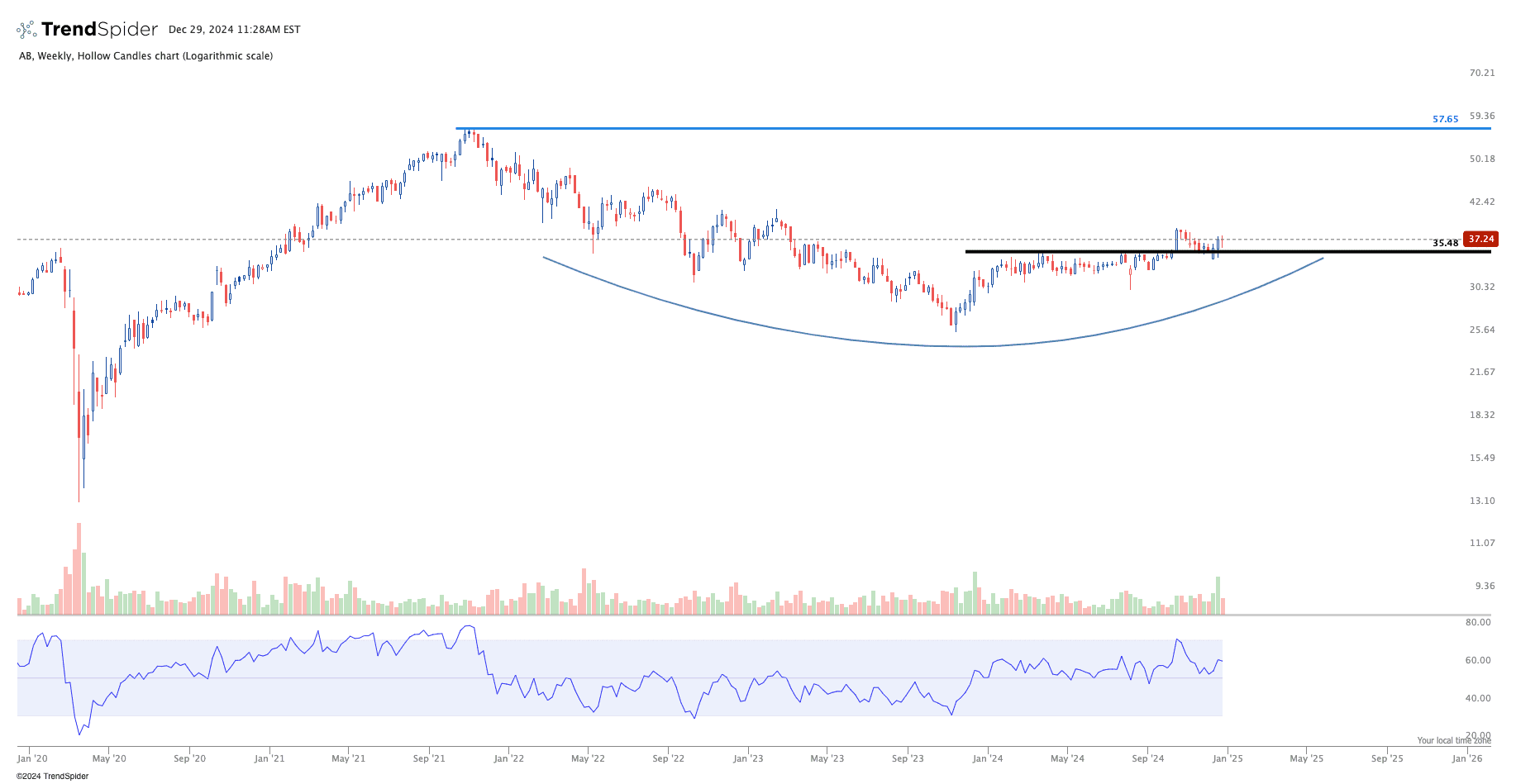Click the black 35.48 support price label

click(x=1445, y=243)
